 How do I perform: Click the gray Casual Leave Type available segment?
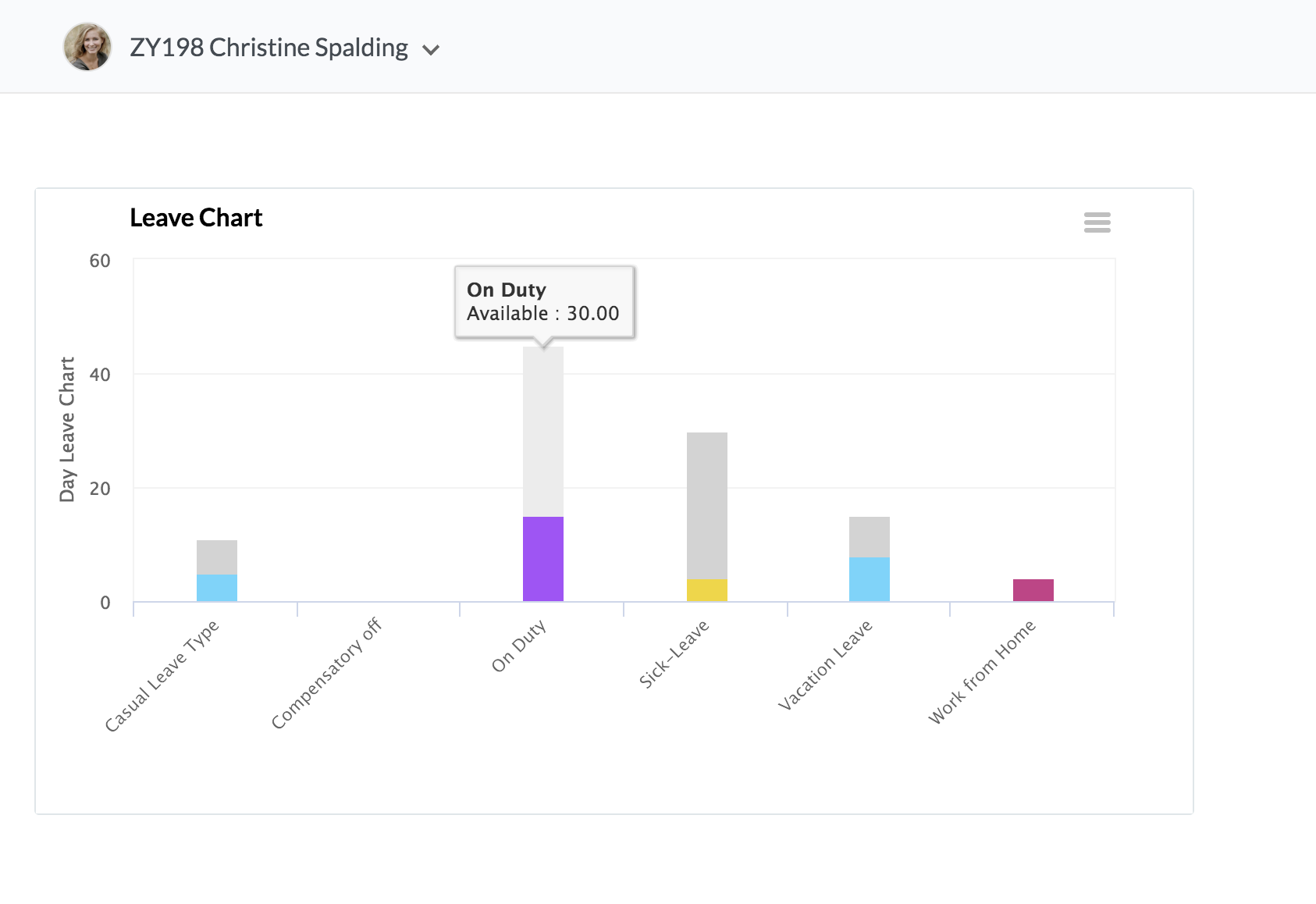coord(217,557)
